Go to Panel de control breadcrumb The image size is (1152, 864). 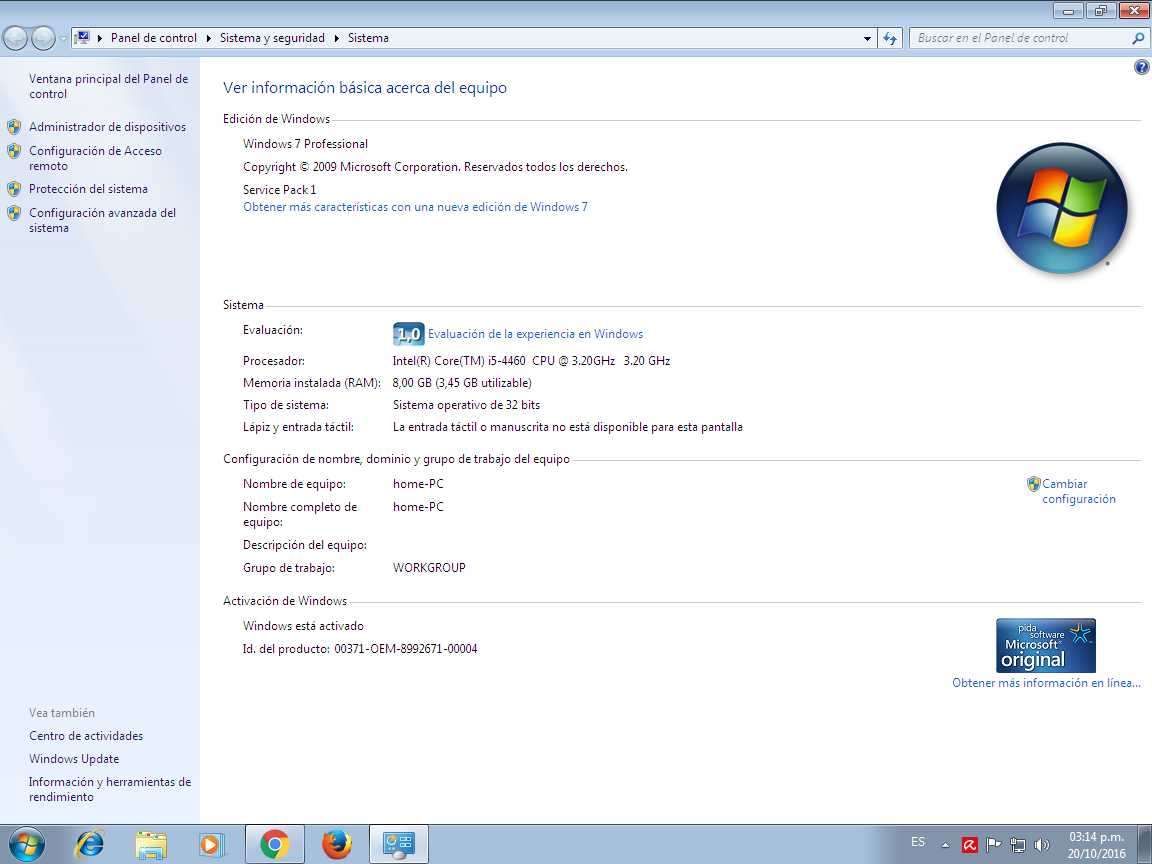coord(154,38)
